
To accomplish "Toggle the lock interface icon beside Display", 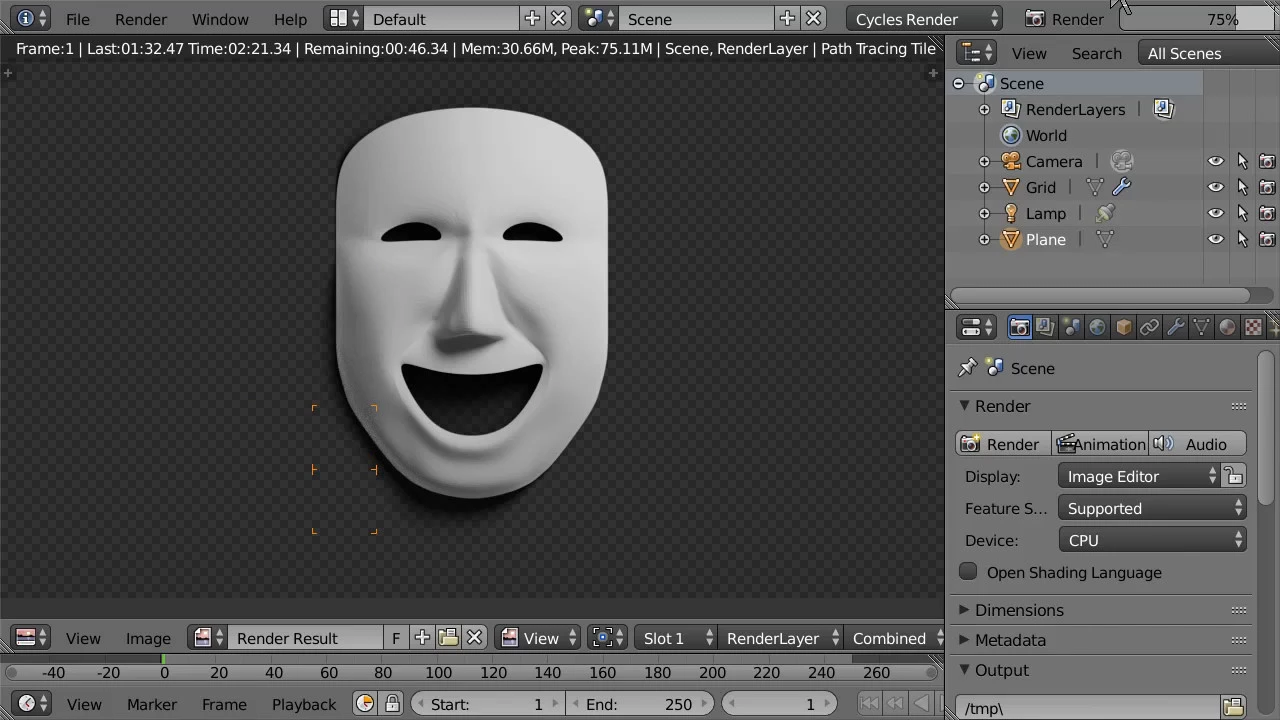I will pyautogui.click(x=1234, y=476).
